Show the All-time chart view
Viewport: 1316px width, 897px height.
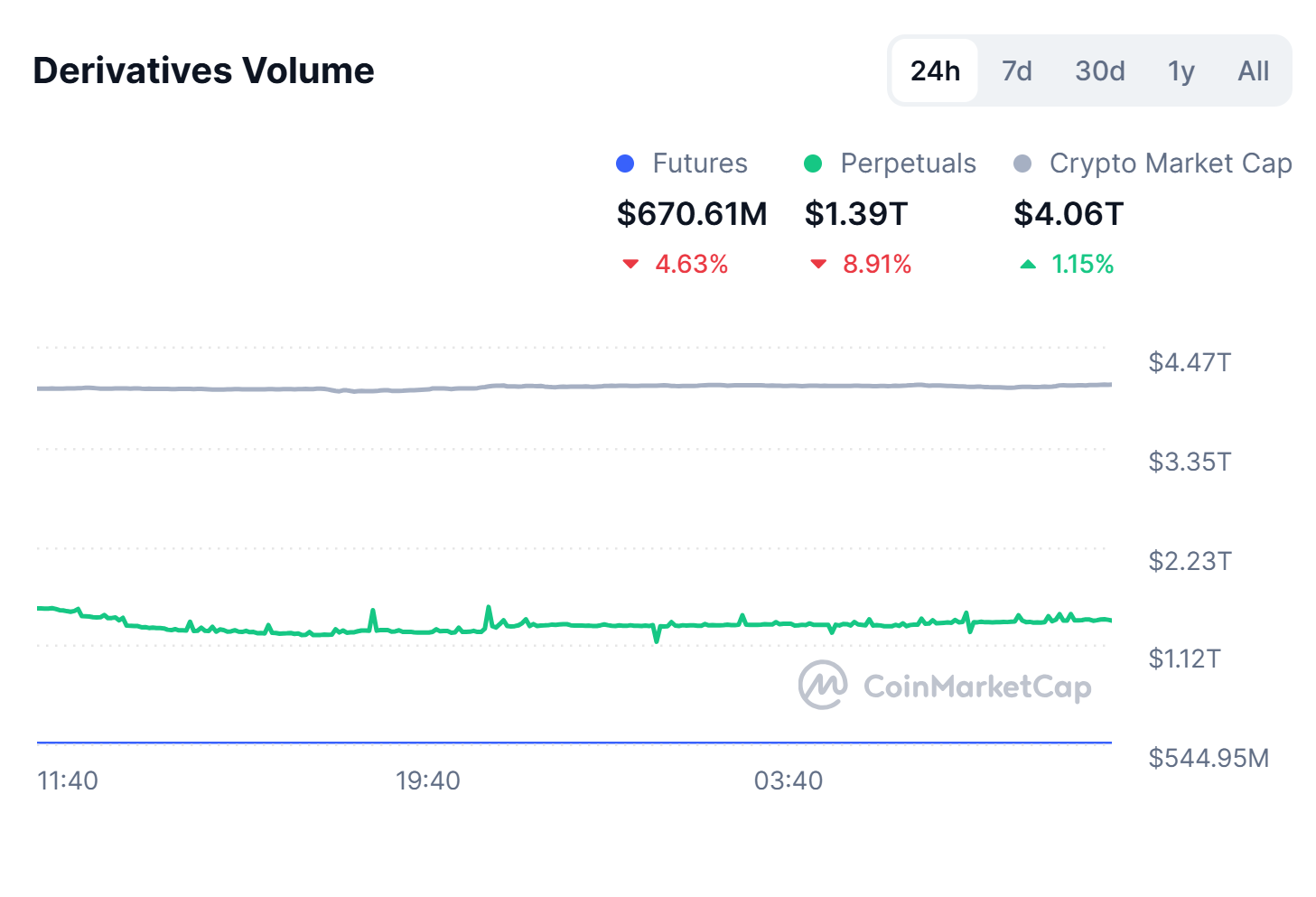pyautogui.click(x=1252, y=70)
